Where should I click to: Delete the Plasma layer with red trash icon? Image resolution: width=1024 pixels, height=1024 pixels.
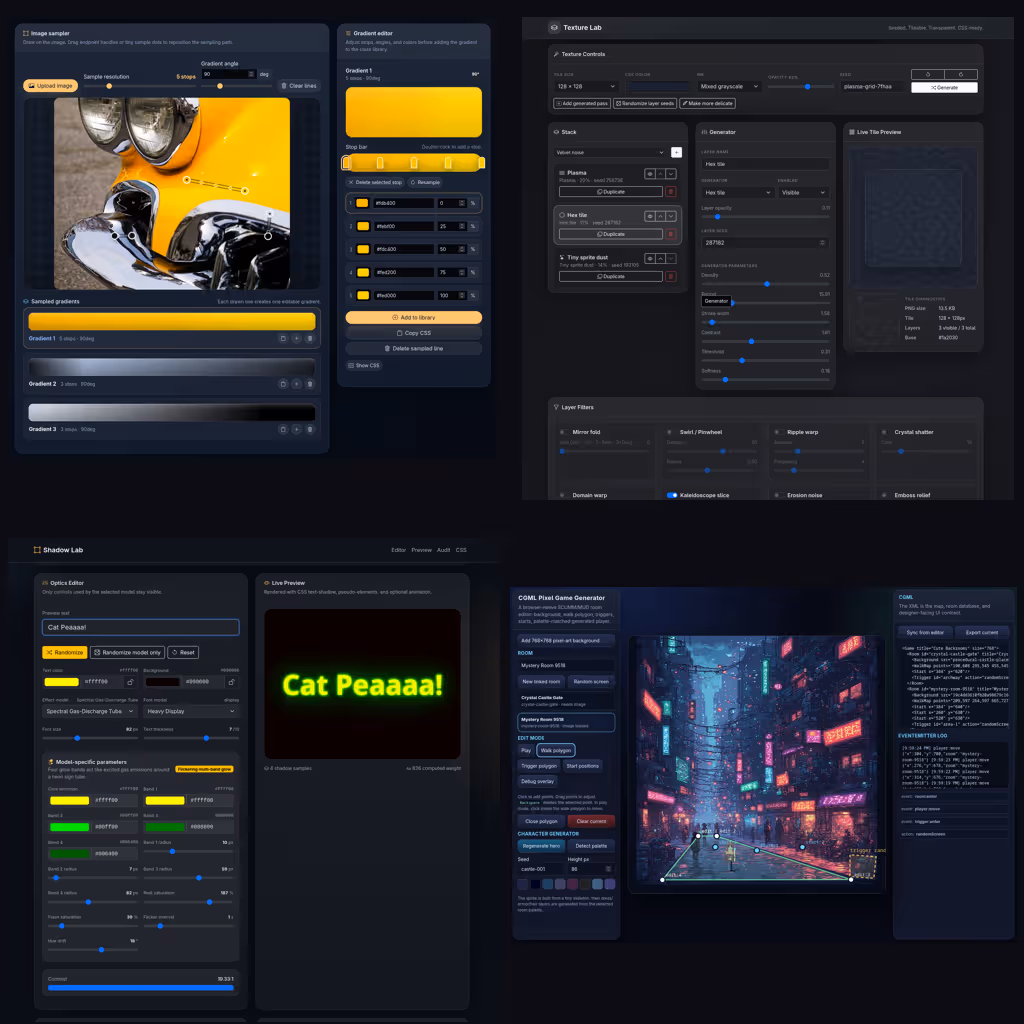pyautogui.click(x=670, y=192)
